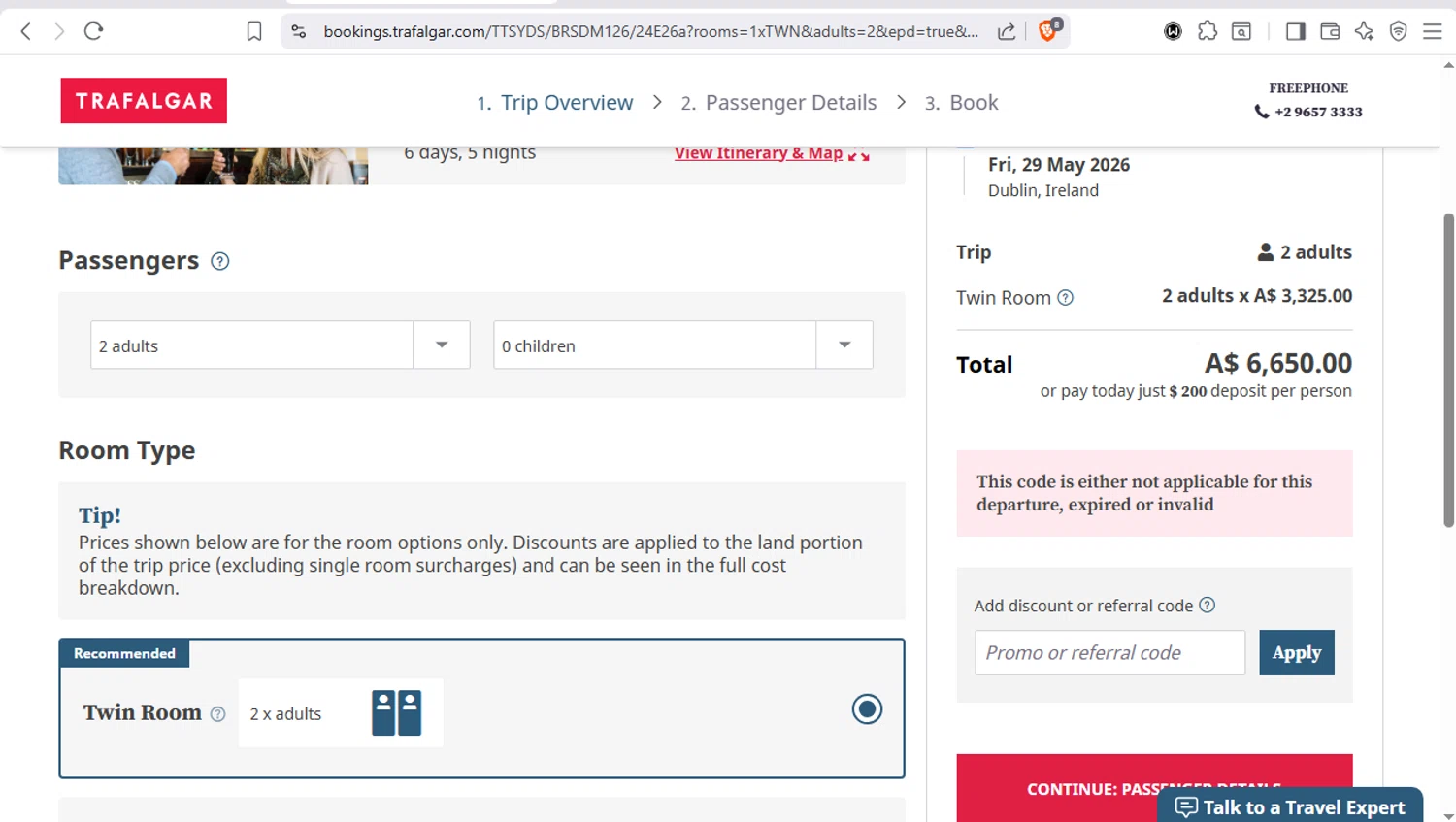
Task: Open Brave Wallet
Action: pyautogui.click(x=1330, y=31)
